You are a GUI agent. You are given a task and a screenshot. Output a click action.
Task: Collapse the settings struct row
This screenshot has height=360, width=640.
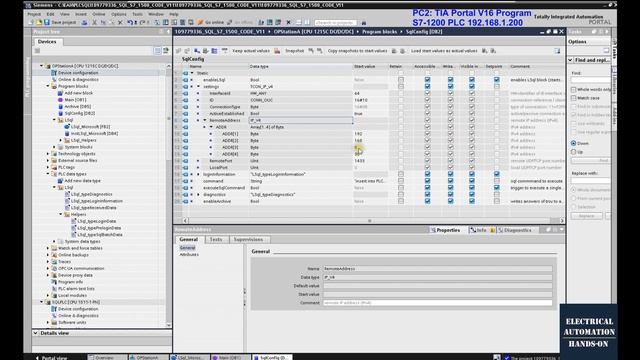pos(198,87)
